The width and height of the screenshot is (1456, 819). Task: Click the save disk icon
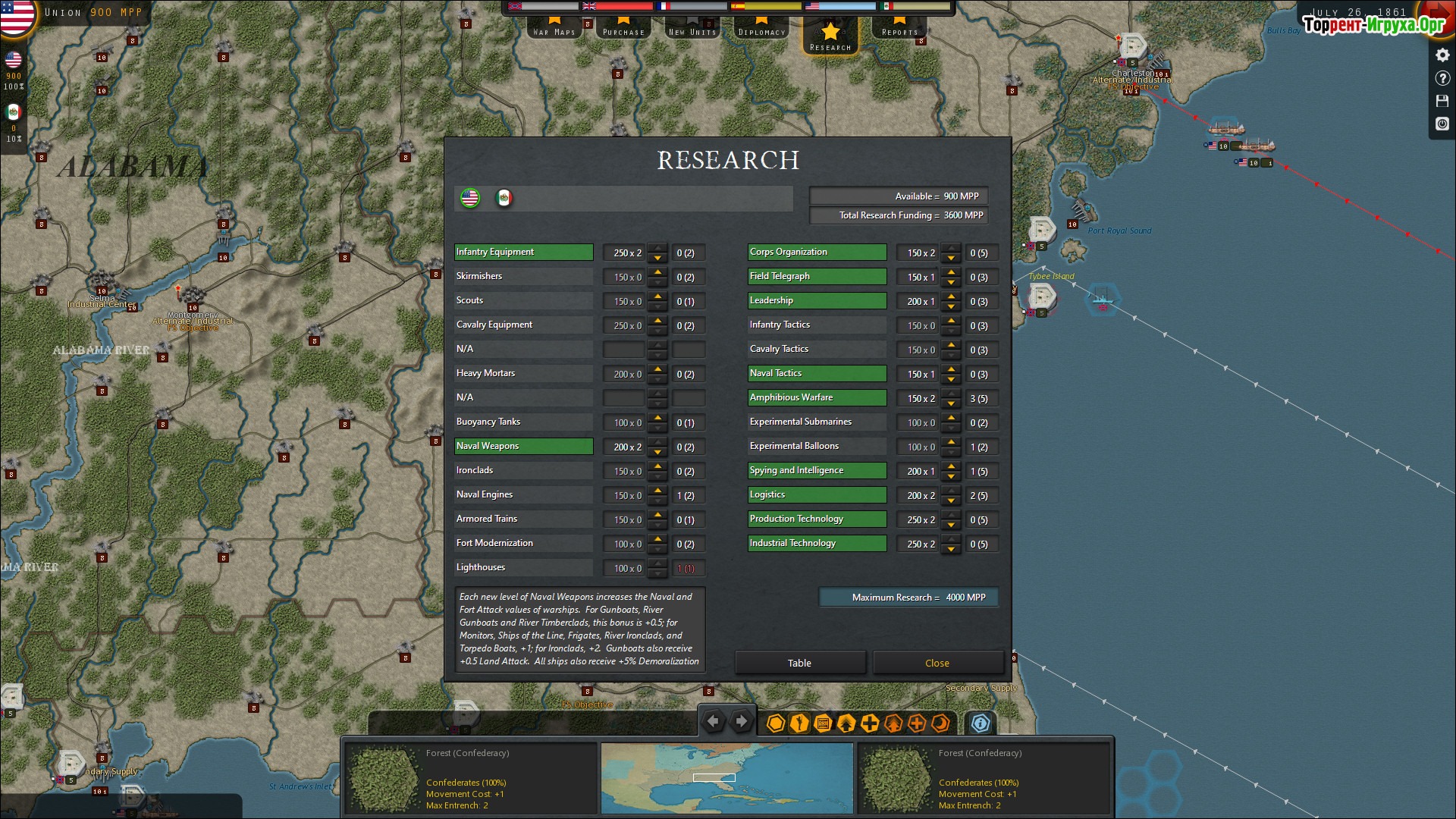pyautogui.click(x=1442, y=101)
